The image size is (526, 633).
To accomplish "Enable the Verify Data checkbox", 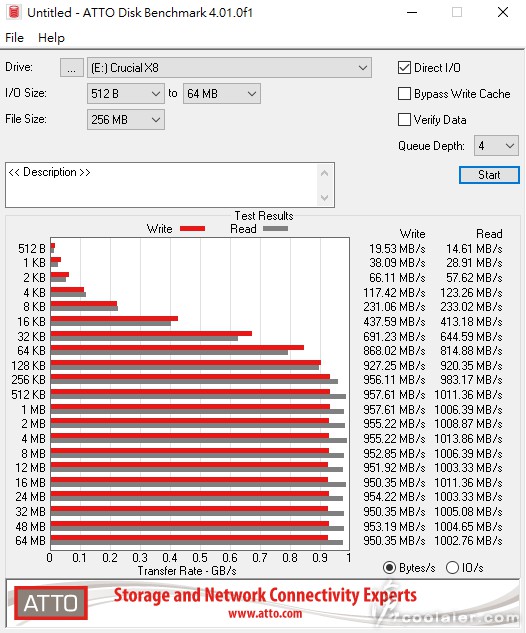I will 404,119.
